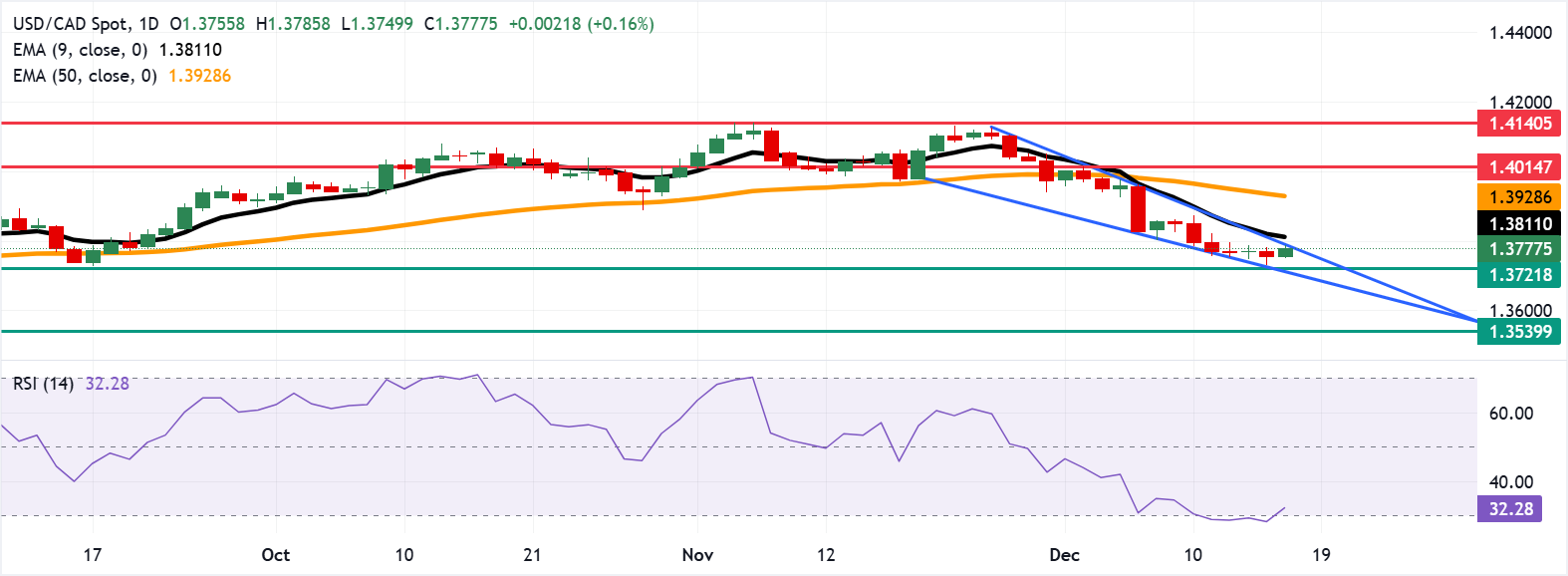This screenshot has width=1568, height=576.
Task: Click the 1.44000 price axis label
Action: 1520,33
